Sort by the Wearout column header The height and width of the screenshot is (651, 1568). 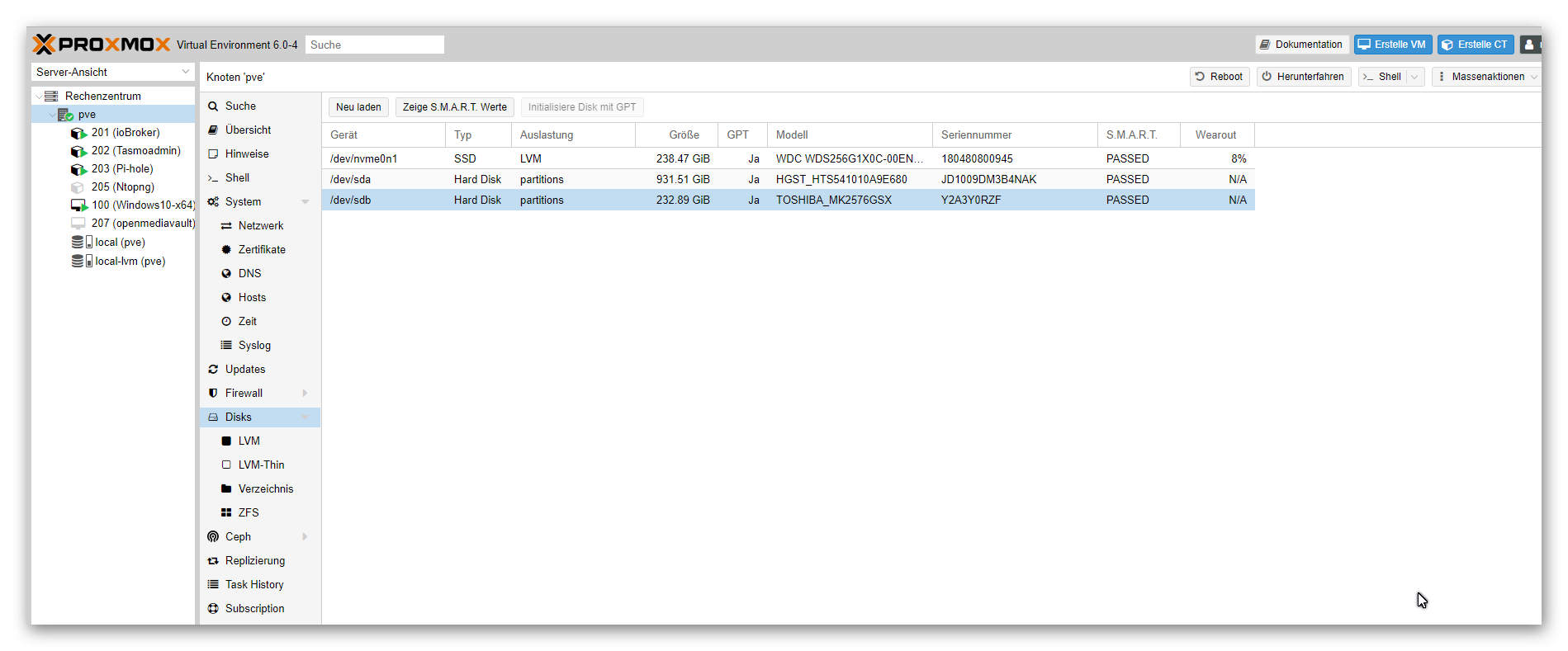1218,135
